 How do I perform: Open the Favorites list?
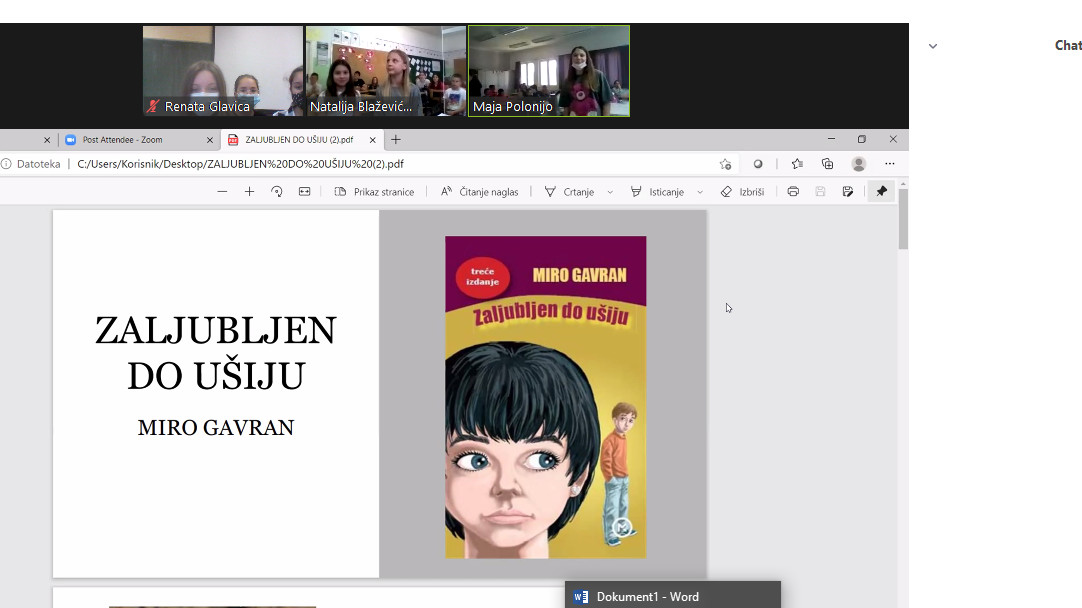(x=797, y=164)
